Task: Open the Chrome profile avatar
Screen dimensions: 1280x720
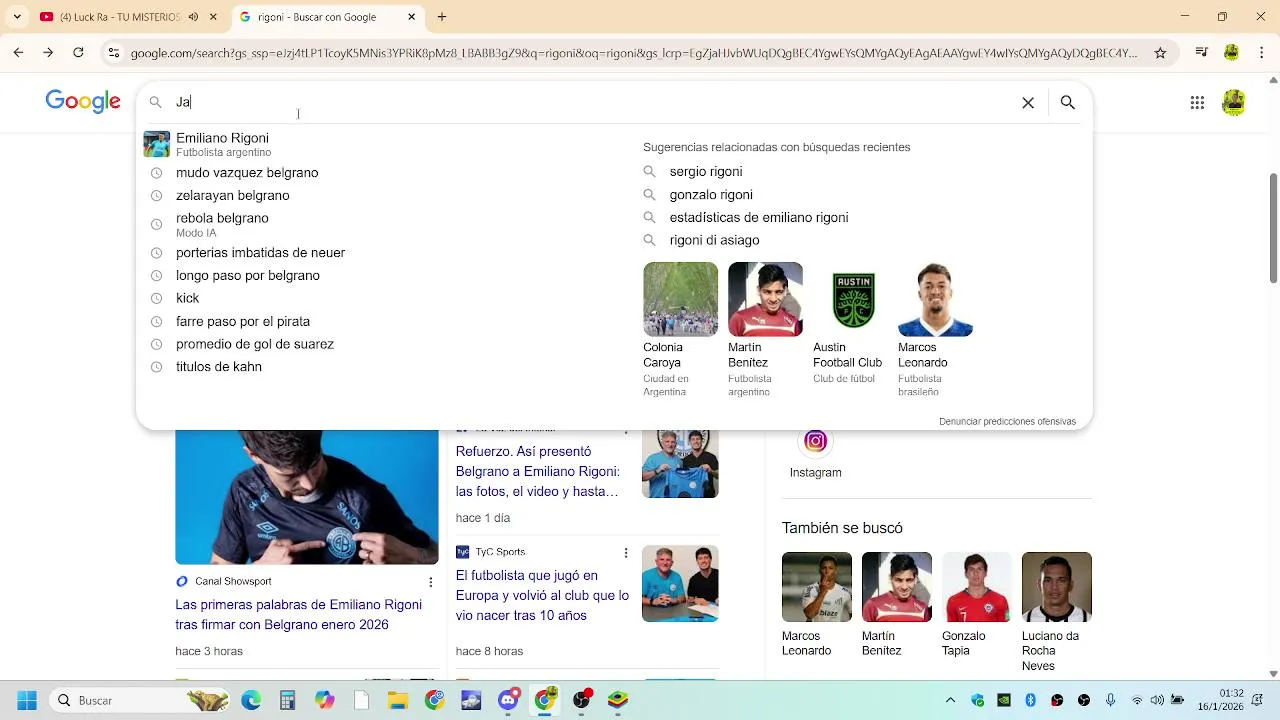Action: click(1231, 52)
